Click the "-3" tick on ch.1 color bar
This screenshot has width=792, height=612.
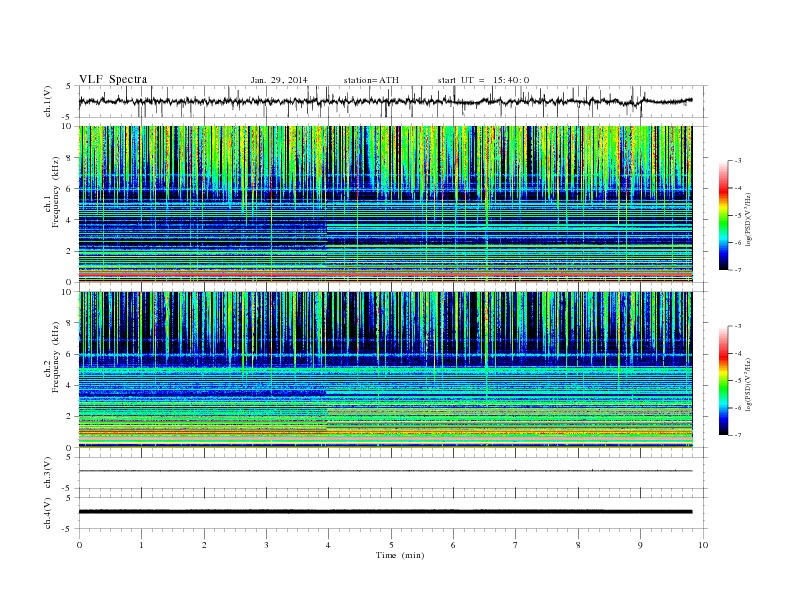(737, 161)
